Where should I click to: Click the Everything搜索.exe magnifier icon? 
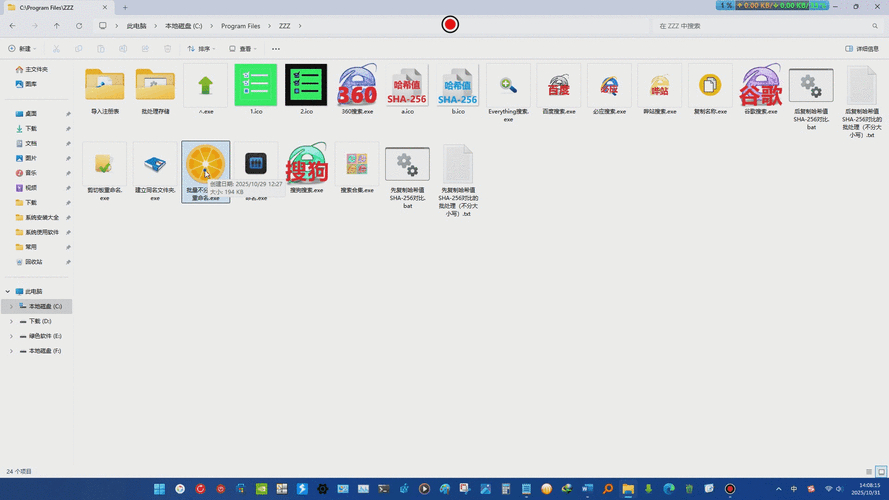508,86
